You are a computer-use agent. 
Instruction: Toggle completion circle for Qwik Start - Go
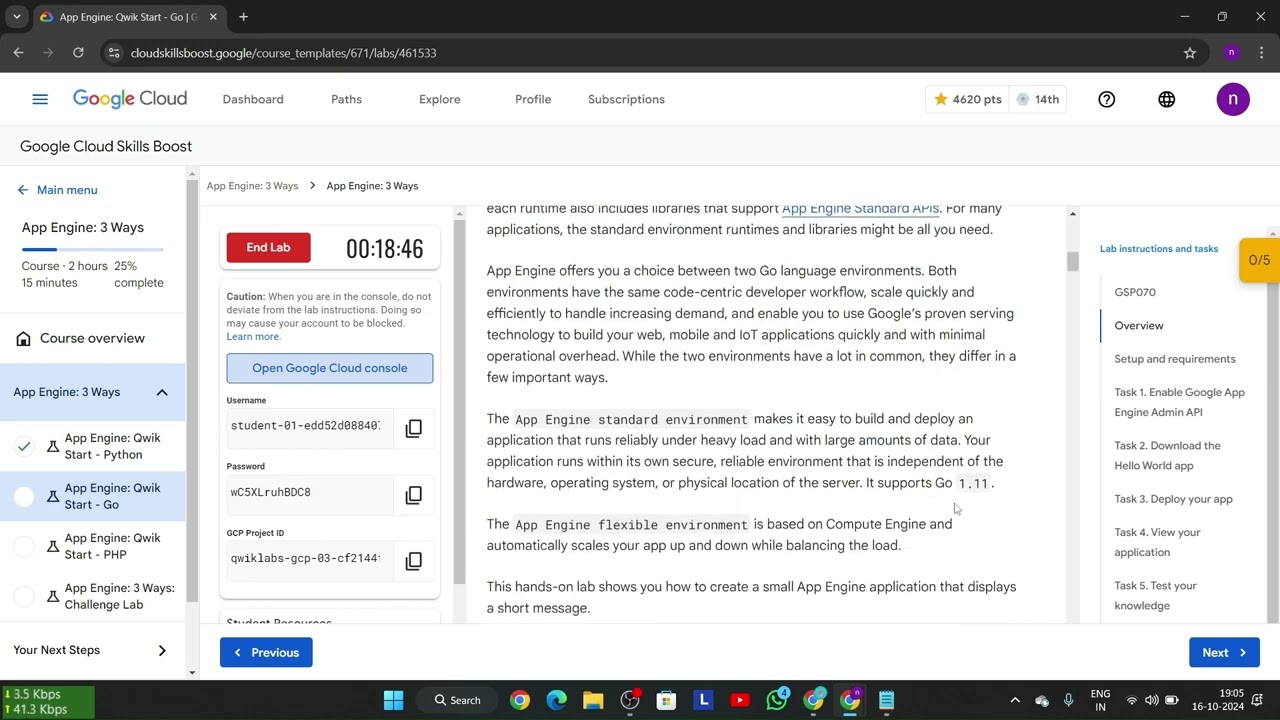pyautogui.click(x=24, y=496)
